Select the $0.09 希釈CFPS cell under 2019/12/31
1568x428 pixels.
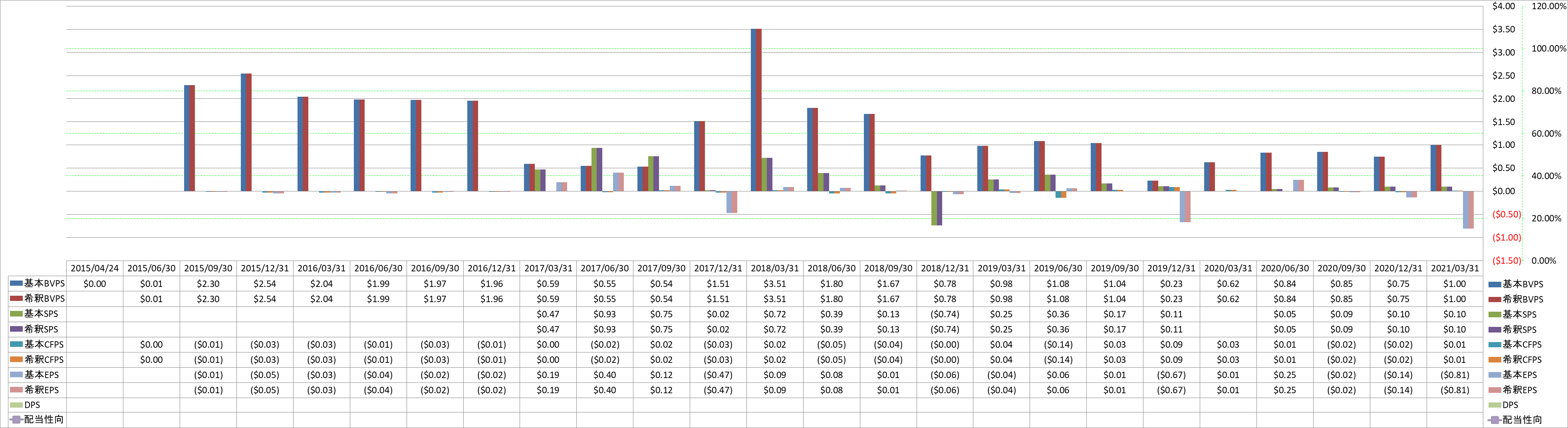(x=1171, y=360)
